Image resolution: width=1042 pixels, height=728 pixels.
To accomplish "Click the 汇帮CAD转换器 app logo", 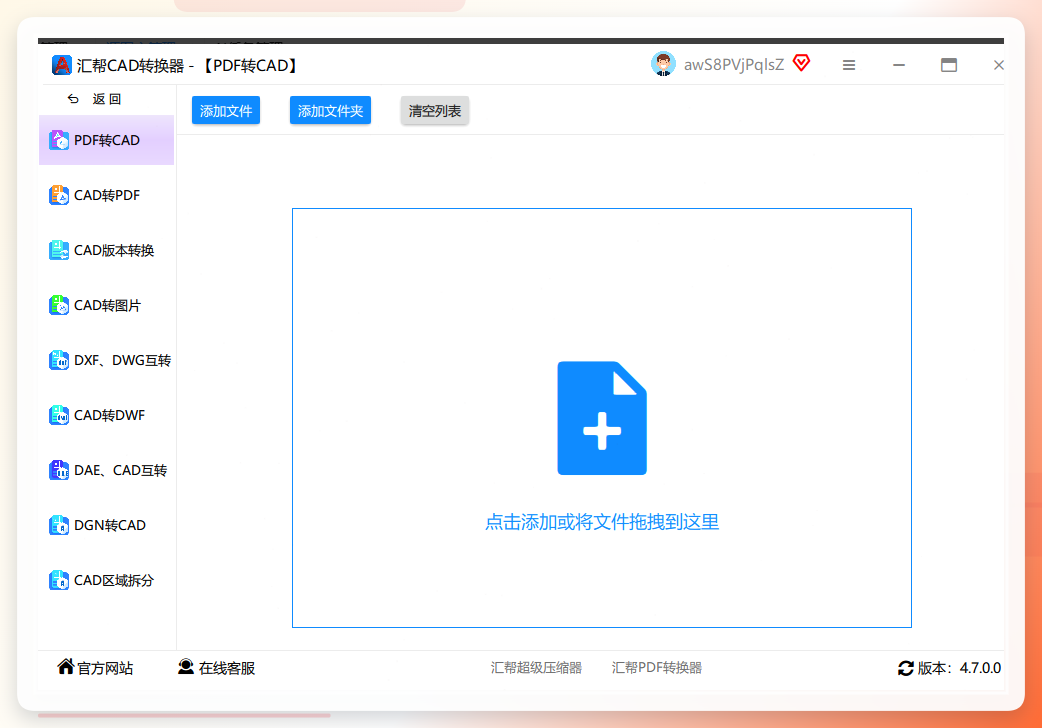I will coord(62,65).
